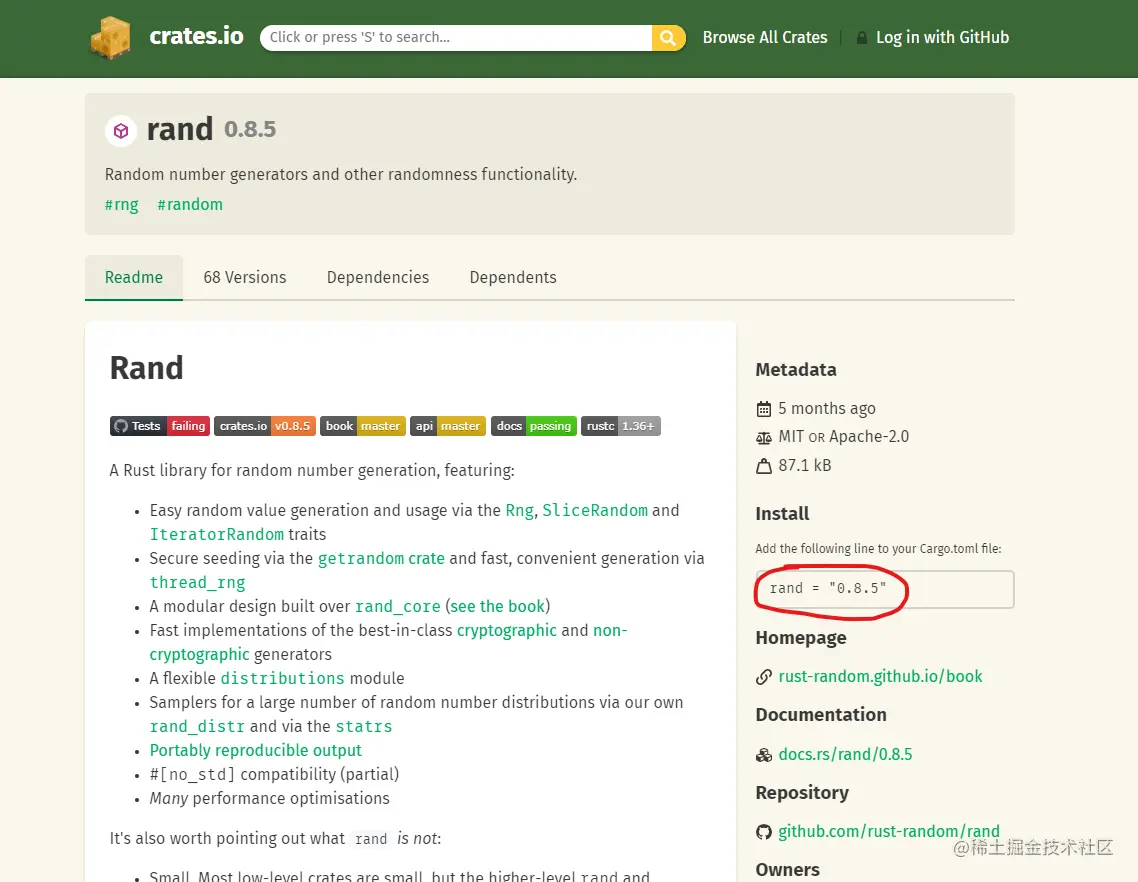Click the crates.io site title
1138x882 pixels.
(x=196, y=36)
